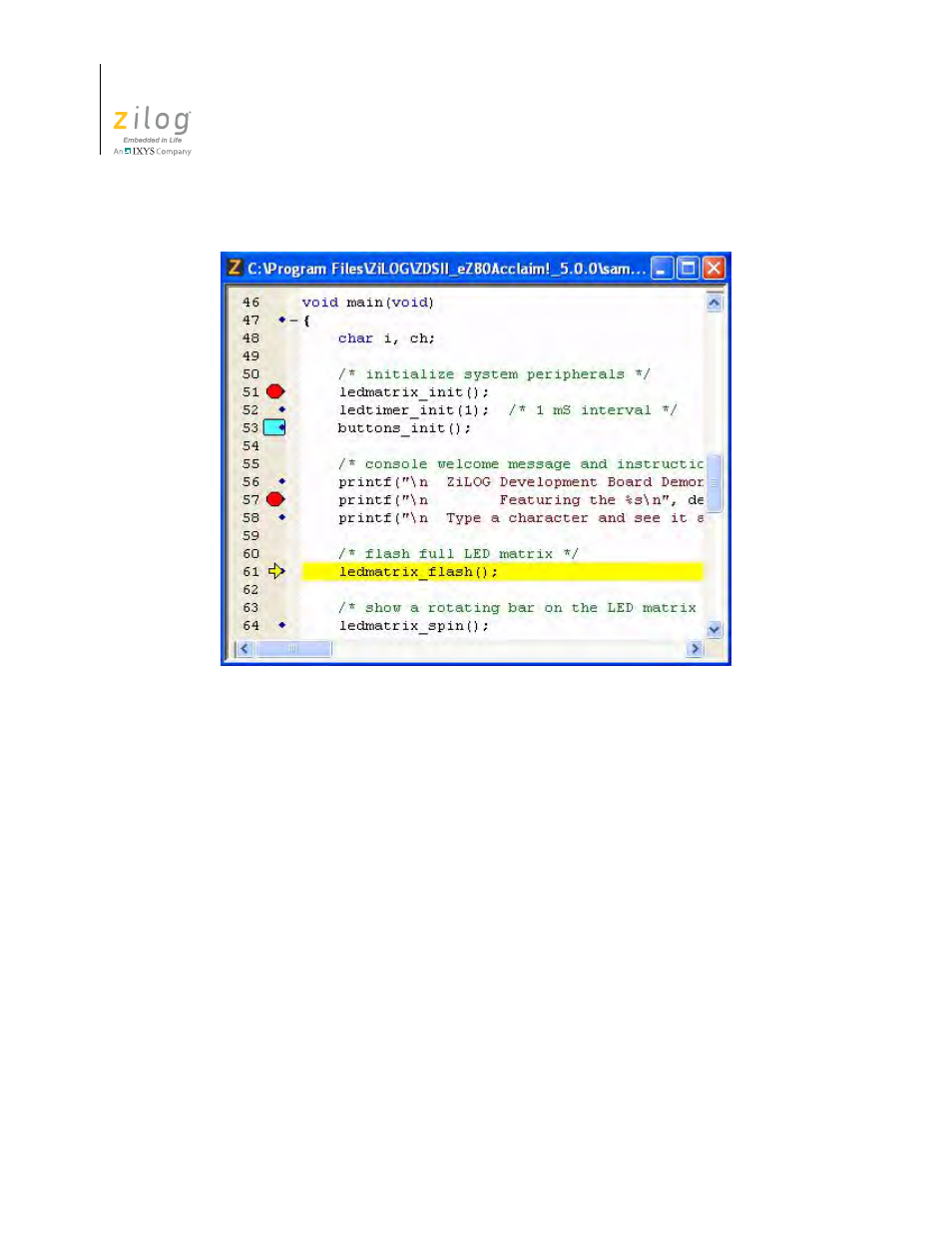Click the comment console welcome message

click(520, 464)
